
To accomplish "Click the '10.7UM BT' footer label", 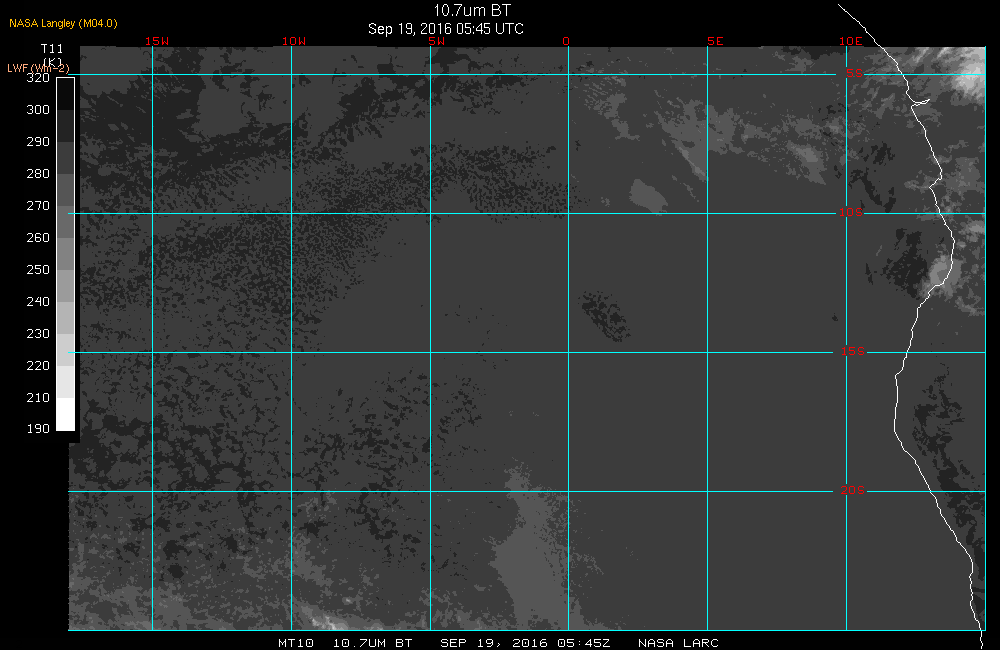I will pos(372,643).
